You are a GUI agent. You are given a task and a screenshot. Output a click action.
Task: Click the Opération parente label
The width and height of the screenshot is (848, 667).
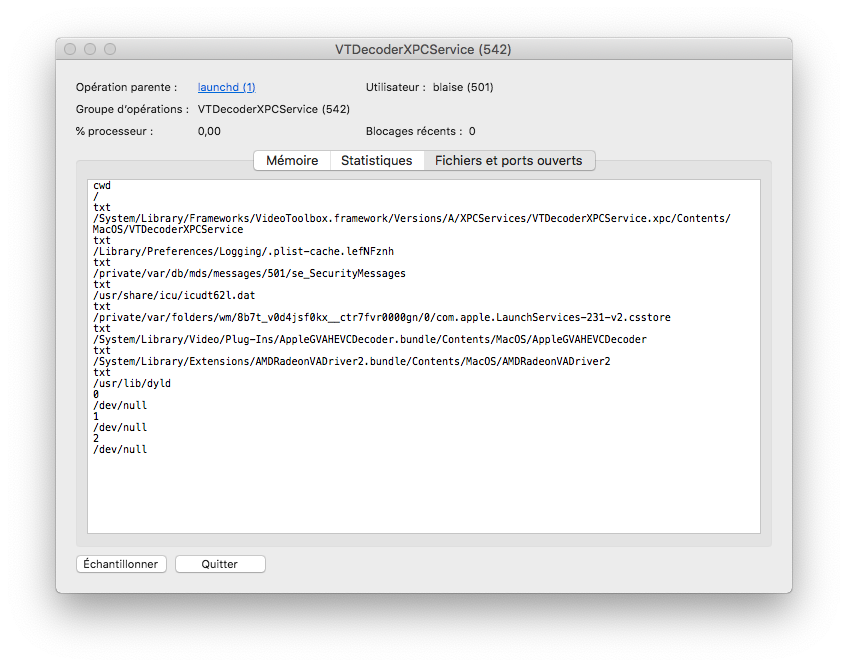pyautogui.click(x=127, y=87)
